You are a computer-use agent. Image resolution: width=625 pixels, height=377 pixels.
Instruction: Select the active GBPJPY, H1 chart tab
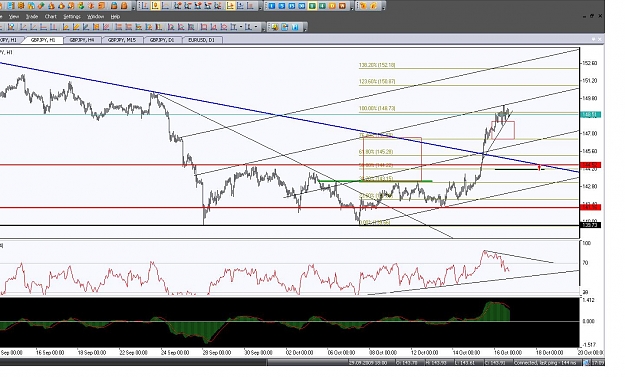click(43, 40)
